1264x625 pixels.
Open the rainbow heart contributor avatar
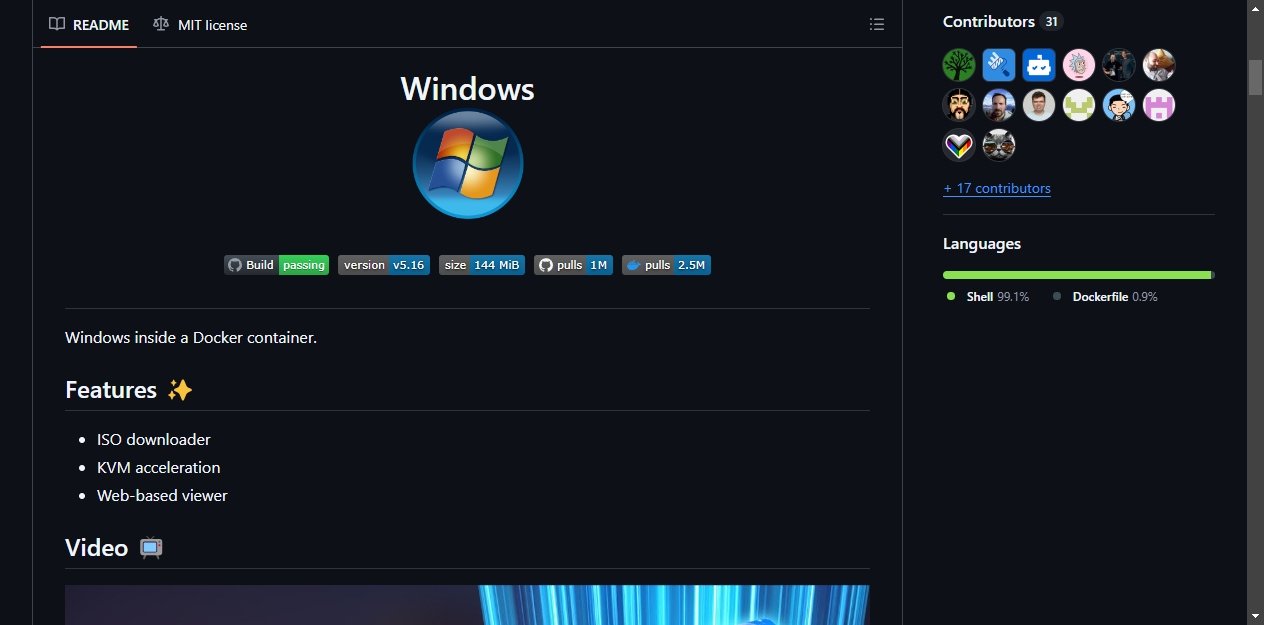click(959, 145)
